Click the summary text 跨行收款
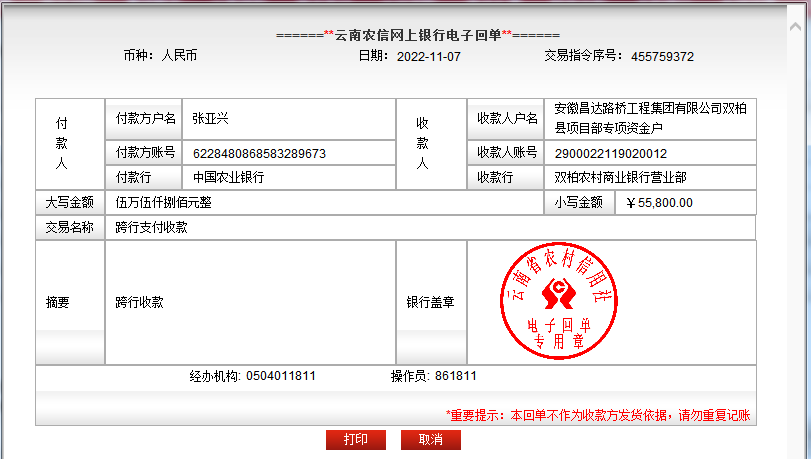Viewport: 811px width, 459px height. (139, 302)
